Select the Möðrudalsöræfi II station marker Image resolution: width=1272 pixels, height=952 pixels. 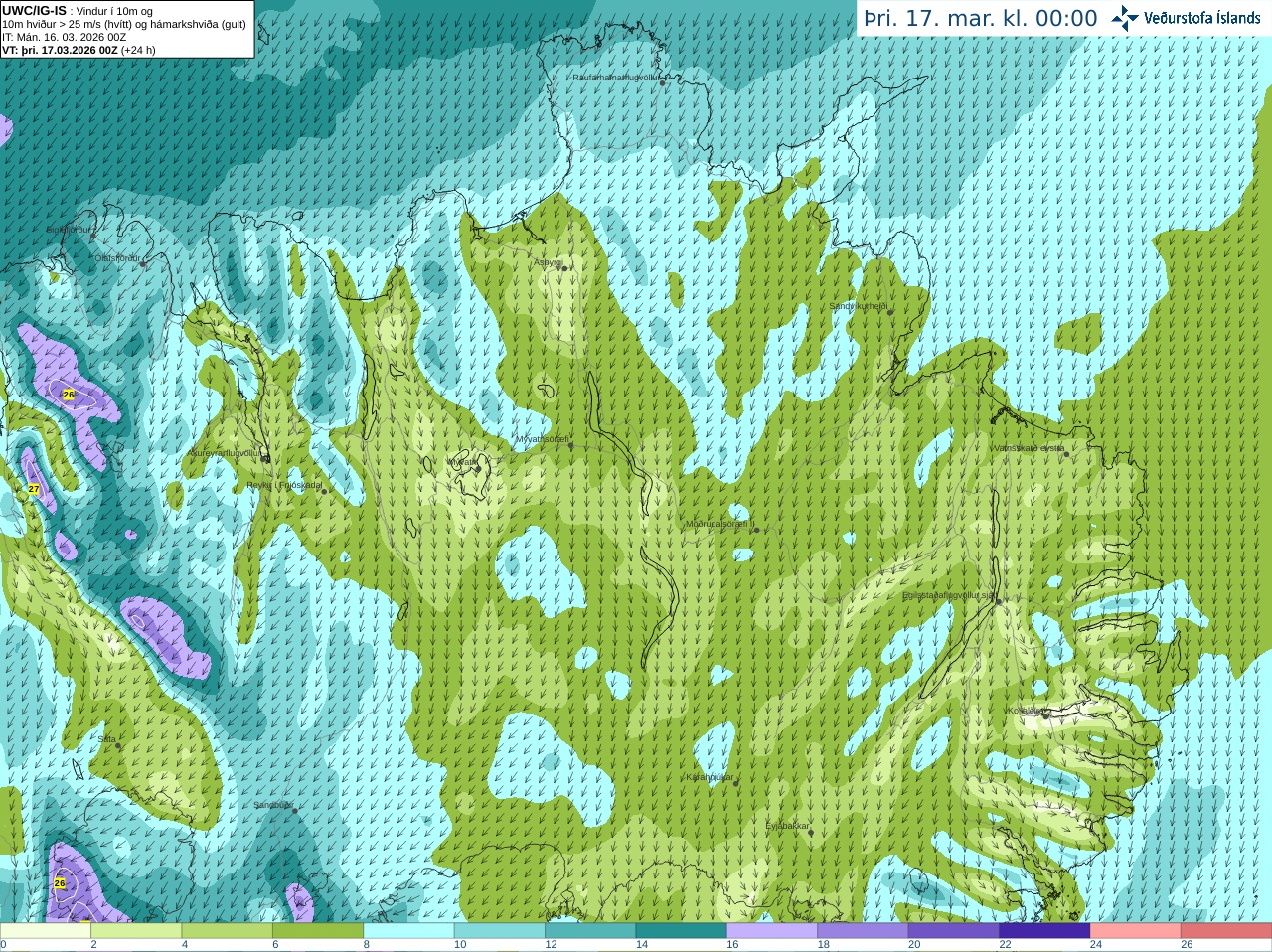[756, 530]
